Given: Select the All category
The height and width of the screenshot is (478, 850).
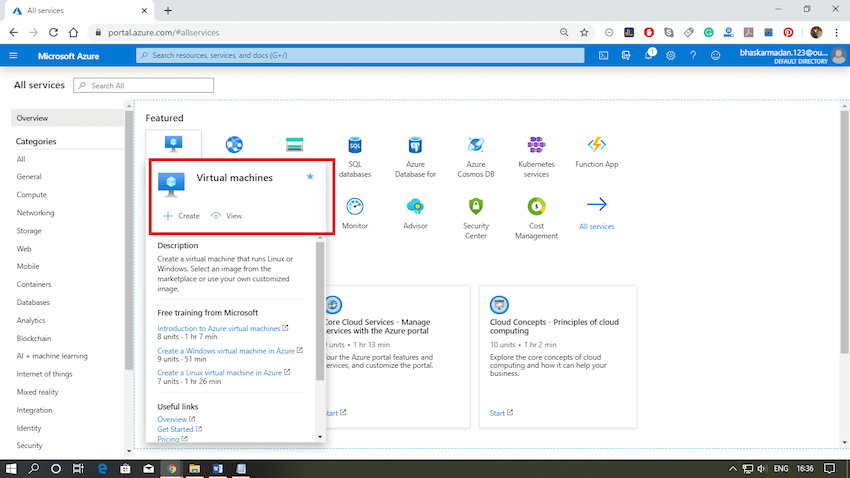Looking at the screenshot, I should 21,159.
